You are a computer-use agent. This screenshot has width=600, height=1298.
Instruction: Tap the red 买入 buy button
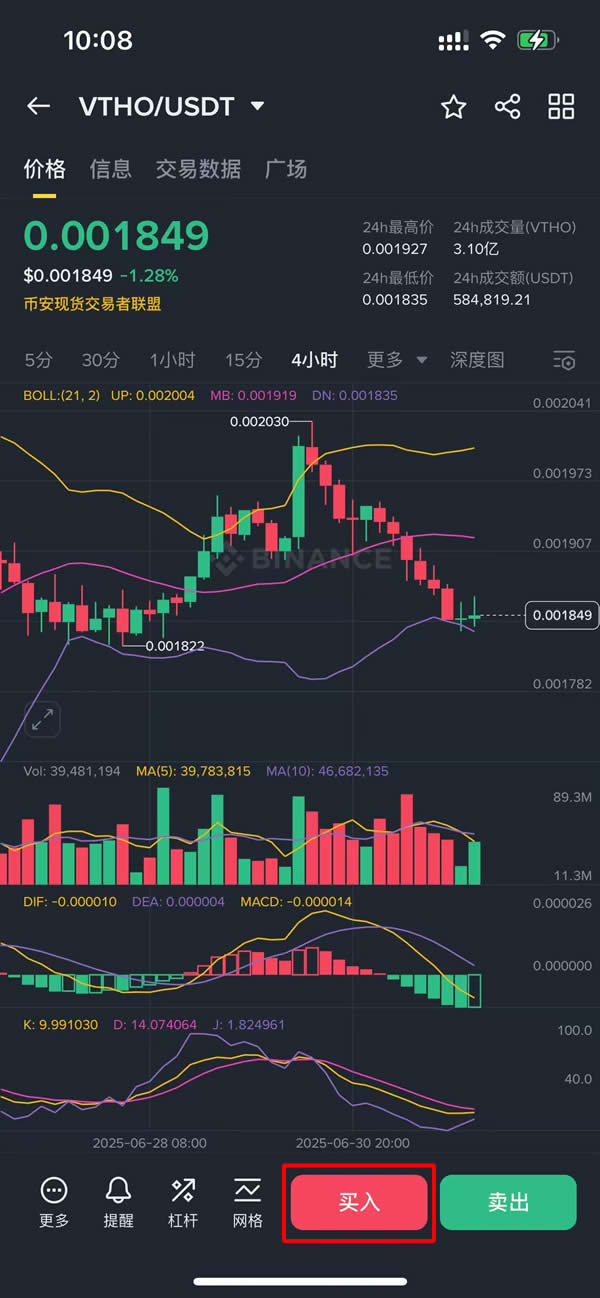click(x=359, y=1202)
